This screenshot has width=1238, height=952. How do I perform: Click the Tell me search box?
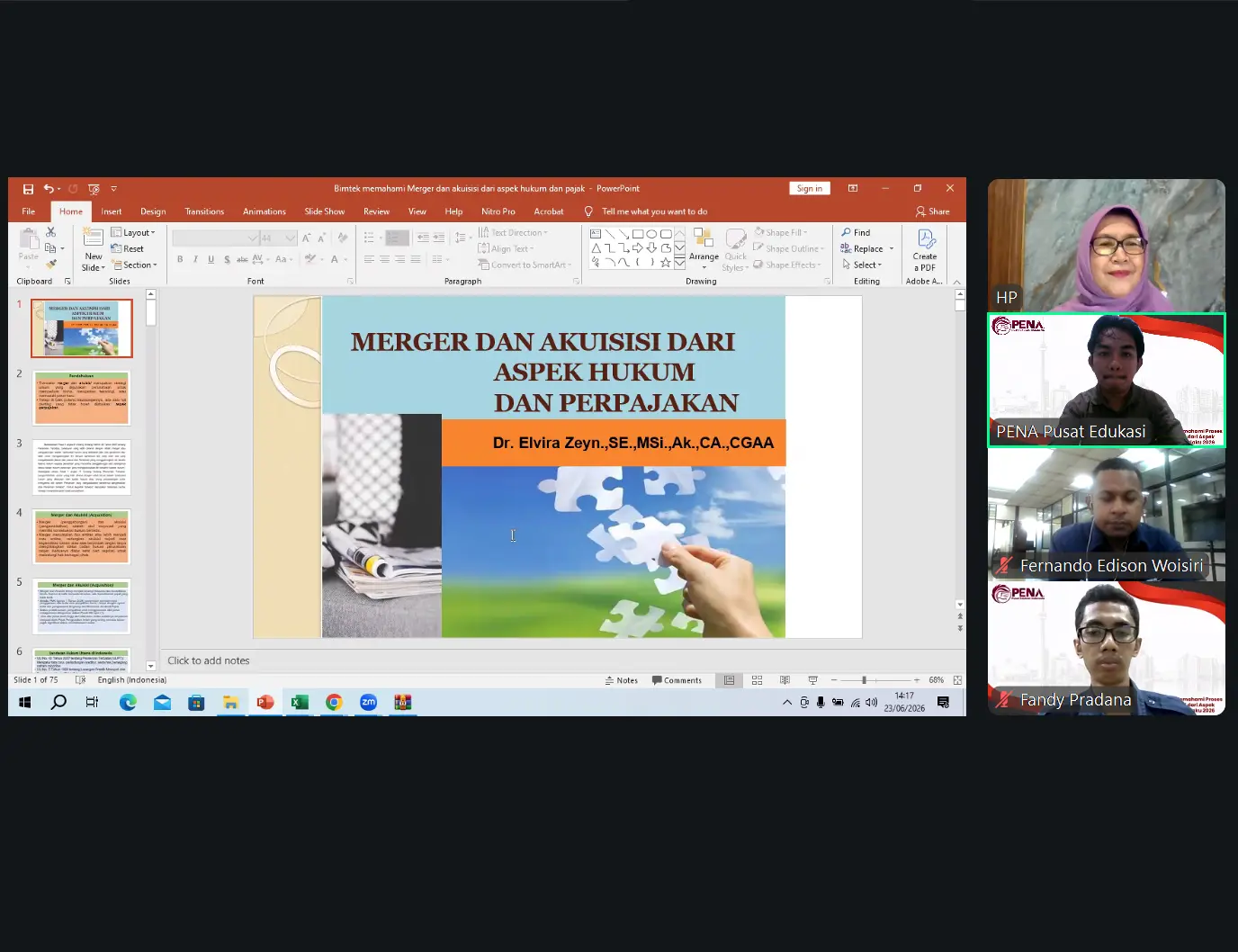(x=646, y=211)
